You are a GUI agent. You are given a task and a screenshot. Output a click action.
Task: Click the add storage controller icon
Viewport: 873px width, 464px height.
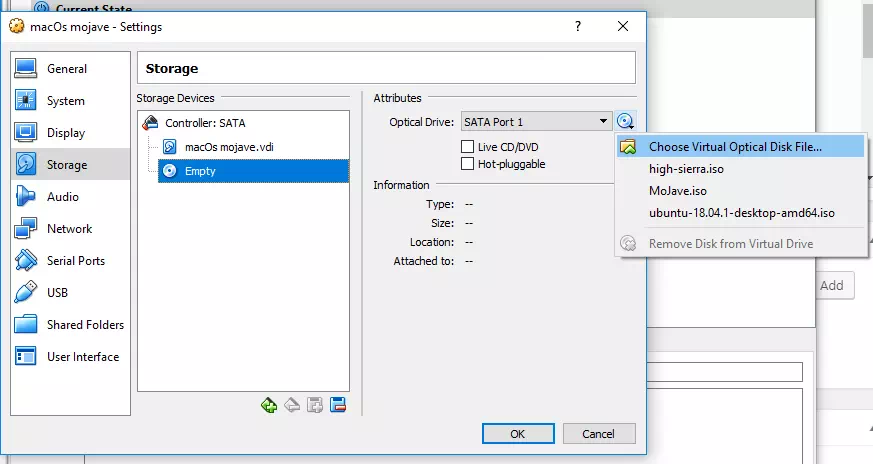(315, 405)
